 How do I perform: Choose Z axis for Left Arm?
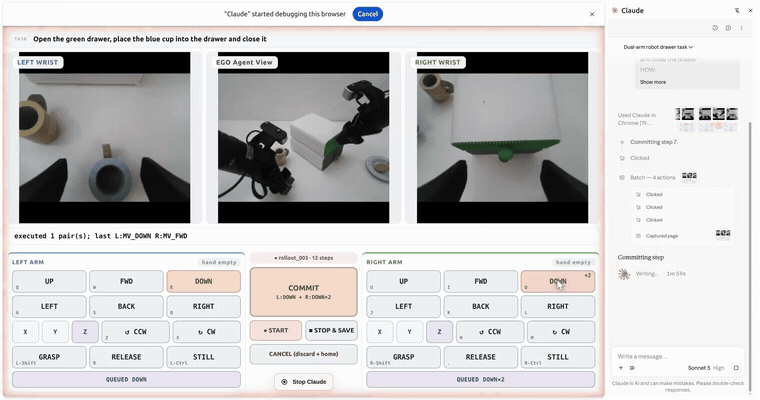click(85, 332)
